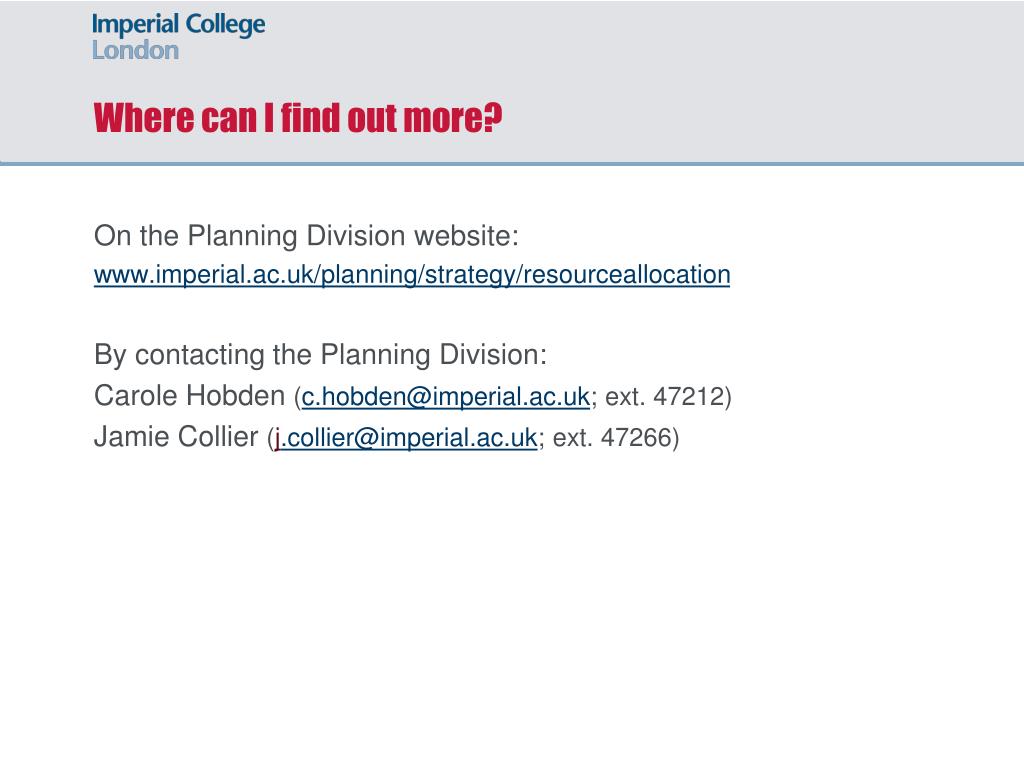
Task: Click the 'On the Planning Division website:' text
Action: (306, 236)
